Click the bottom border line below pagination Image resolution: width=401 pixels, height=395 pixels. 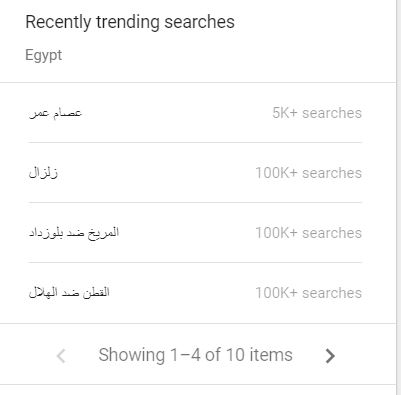(198, 385)
